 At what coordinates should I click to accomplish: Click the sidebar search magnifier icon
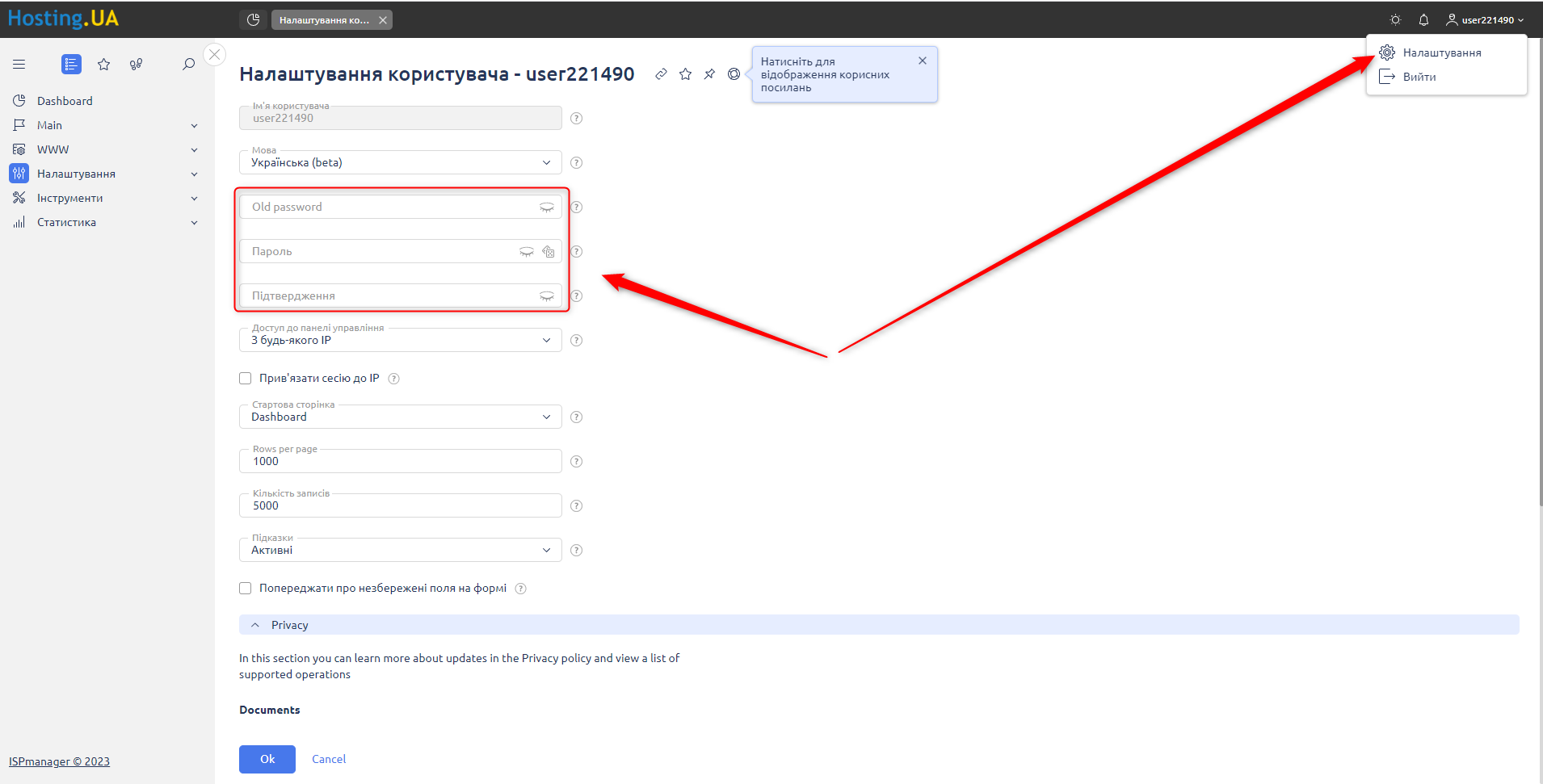[188, 65]
